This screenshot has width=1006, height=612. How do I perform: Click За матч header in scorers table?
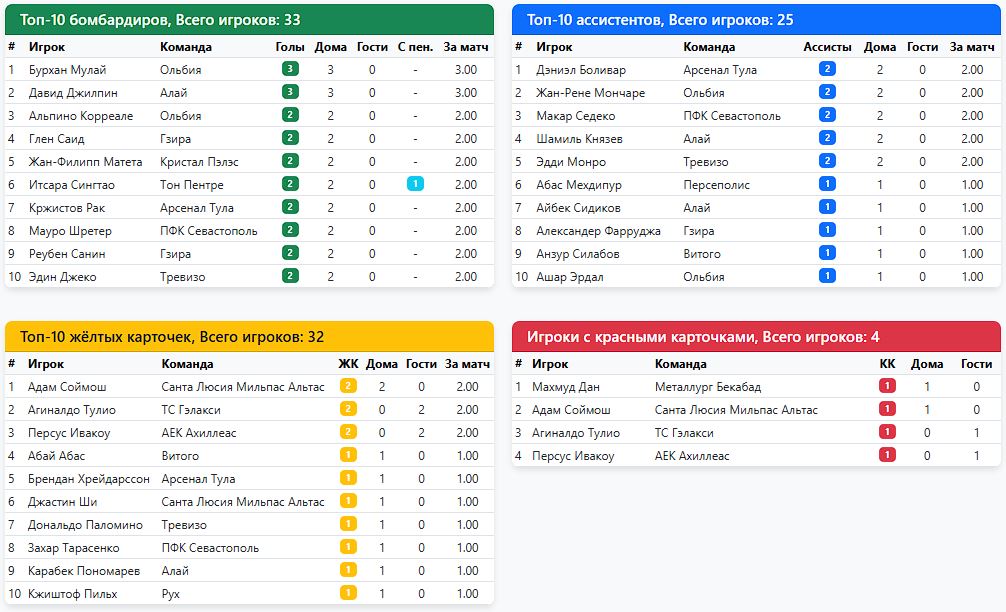pyautogui.click(x=466, y=47)
